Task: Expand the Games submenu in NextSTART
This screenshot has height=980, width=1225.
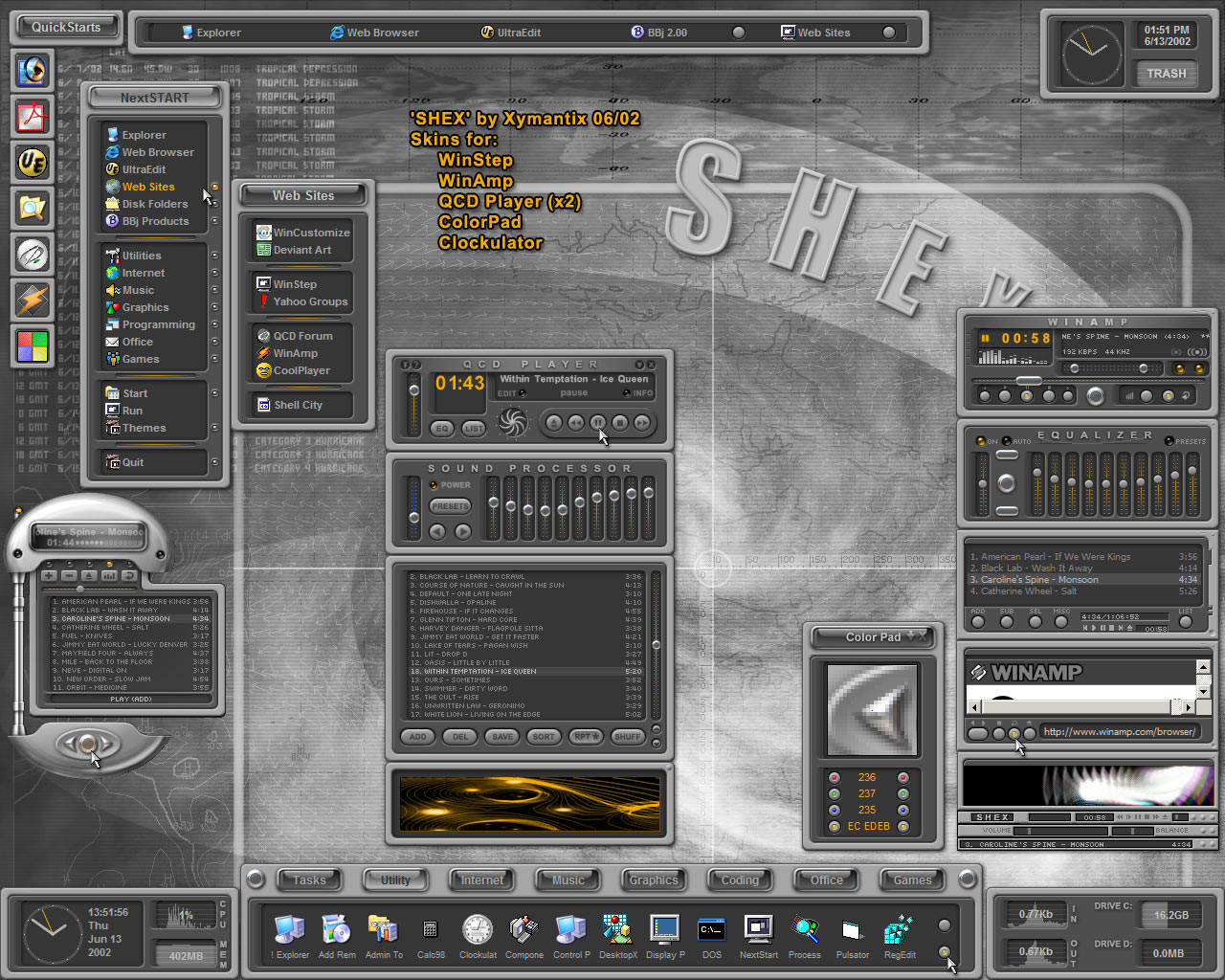Action: (214, 359)
